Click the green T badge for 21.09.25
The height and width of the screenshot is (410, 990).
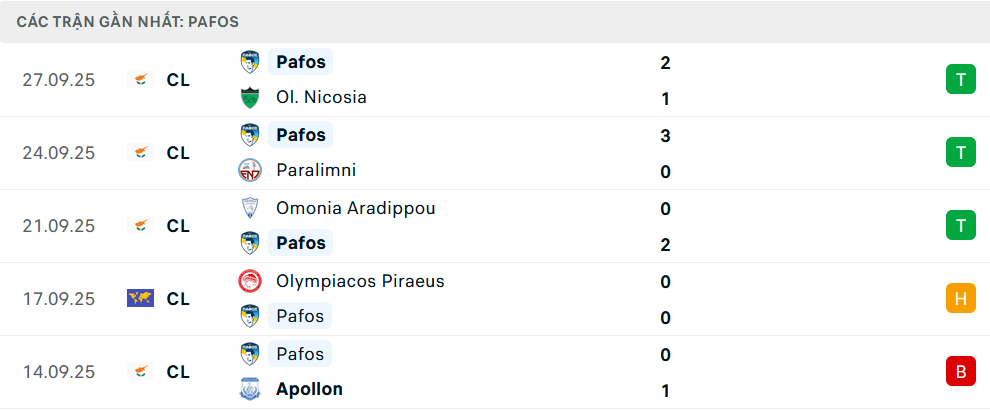(x=960, y=225)
